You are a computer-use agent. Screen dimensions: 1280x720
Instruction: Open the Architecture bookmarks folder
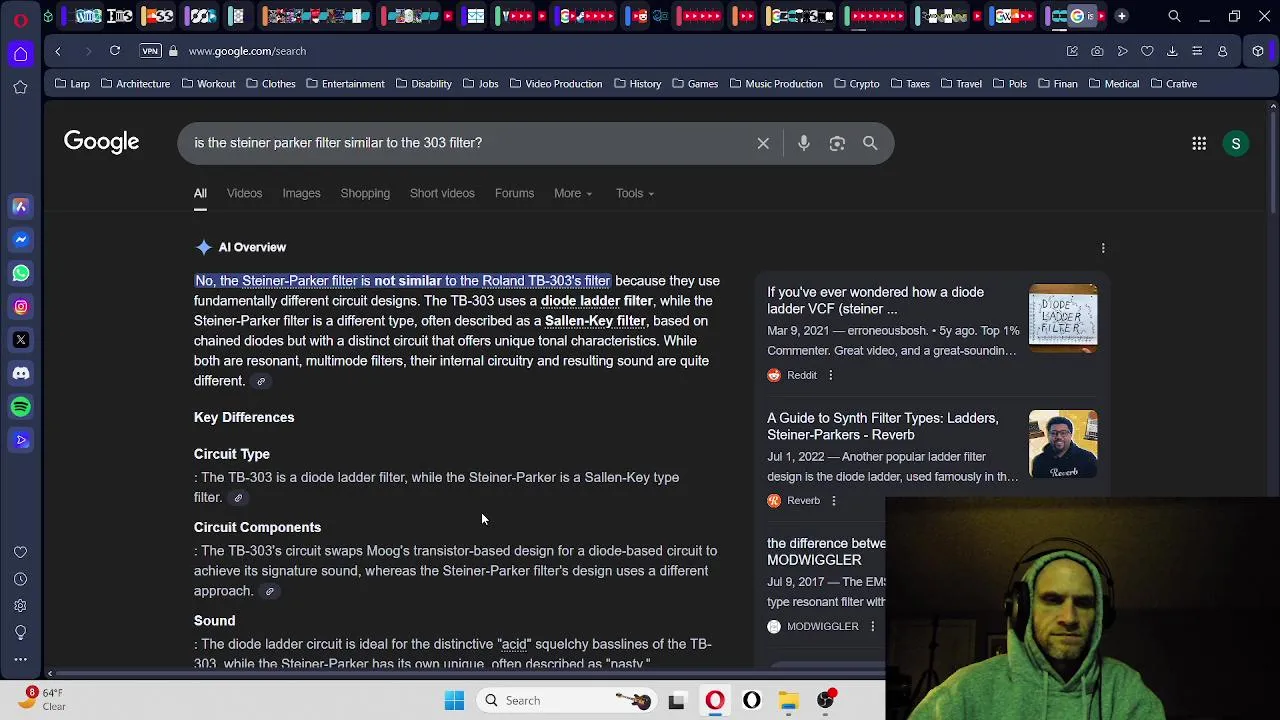click(135, 84)
